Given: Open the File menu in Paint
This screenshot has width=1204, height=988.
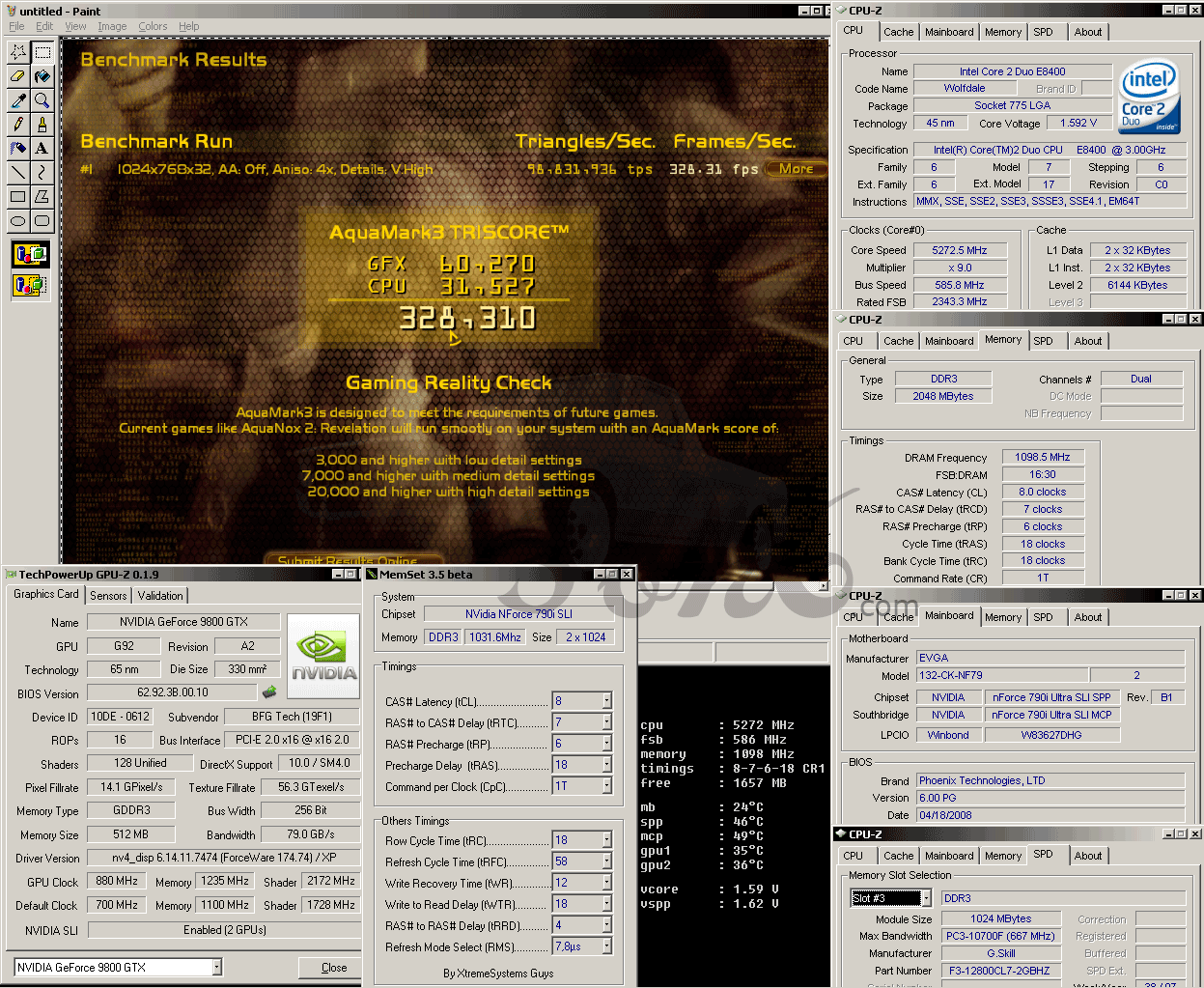Looking at the screenshot, I should 16,26.
